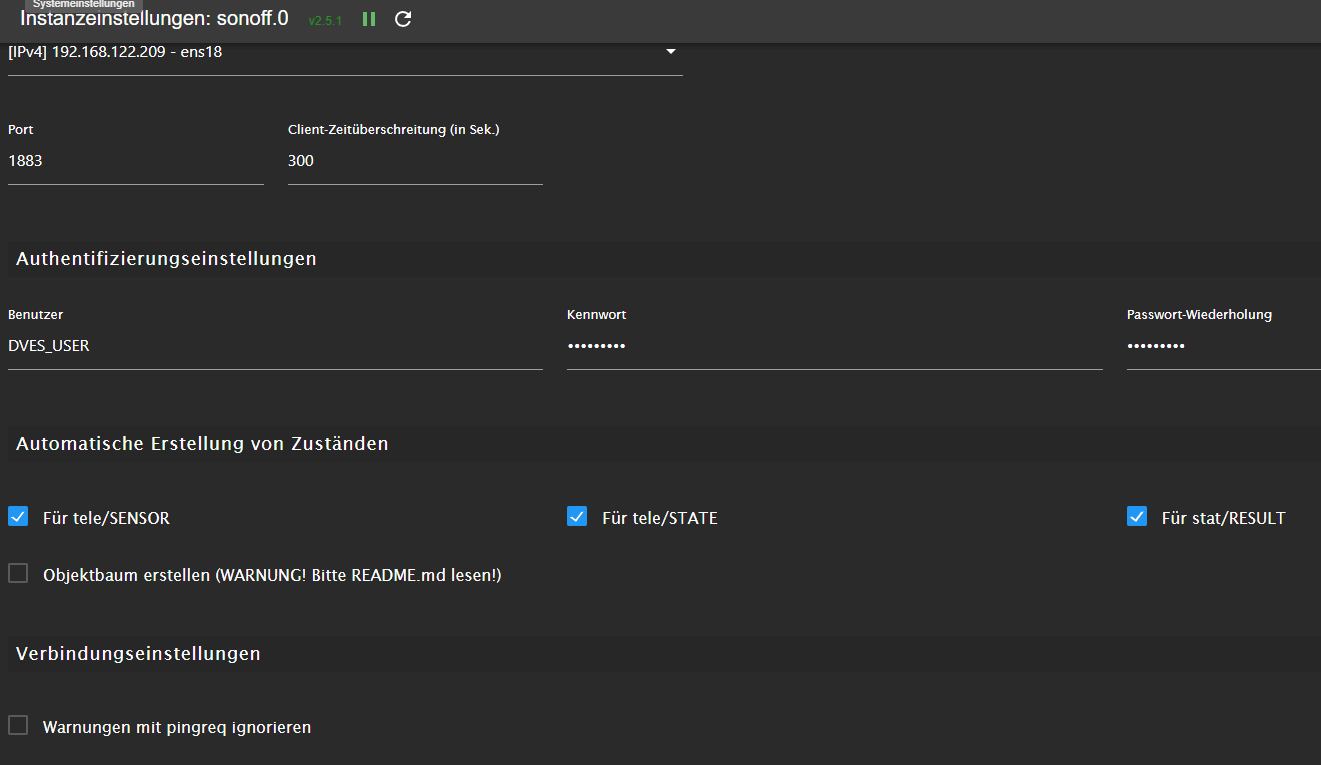
Task: Uncheck Für tele/SENSOR checkbox
Action: (x=18, y=516)
